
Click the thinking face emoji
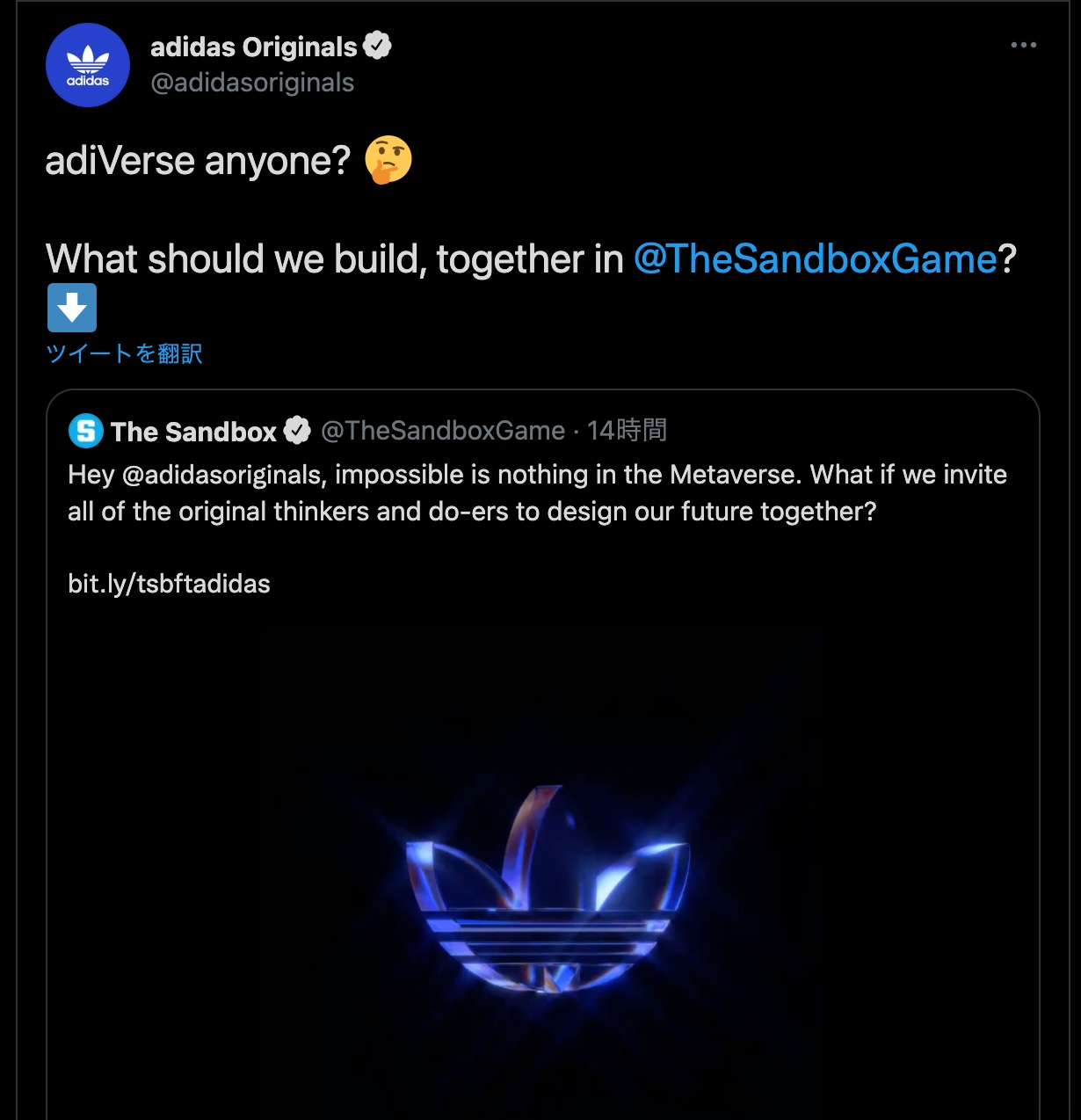tap(388, 160)
